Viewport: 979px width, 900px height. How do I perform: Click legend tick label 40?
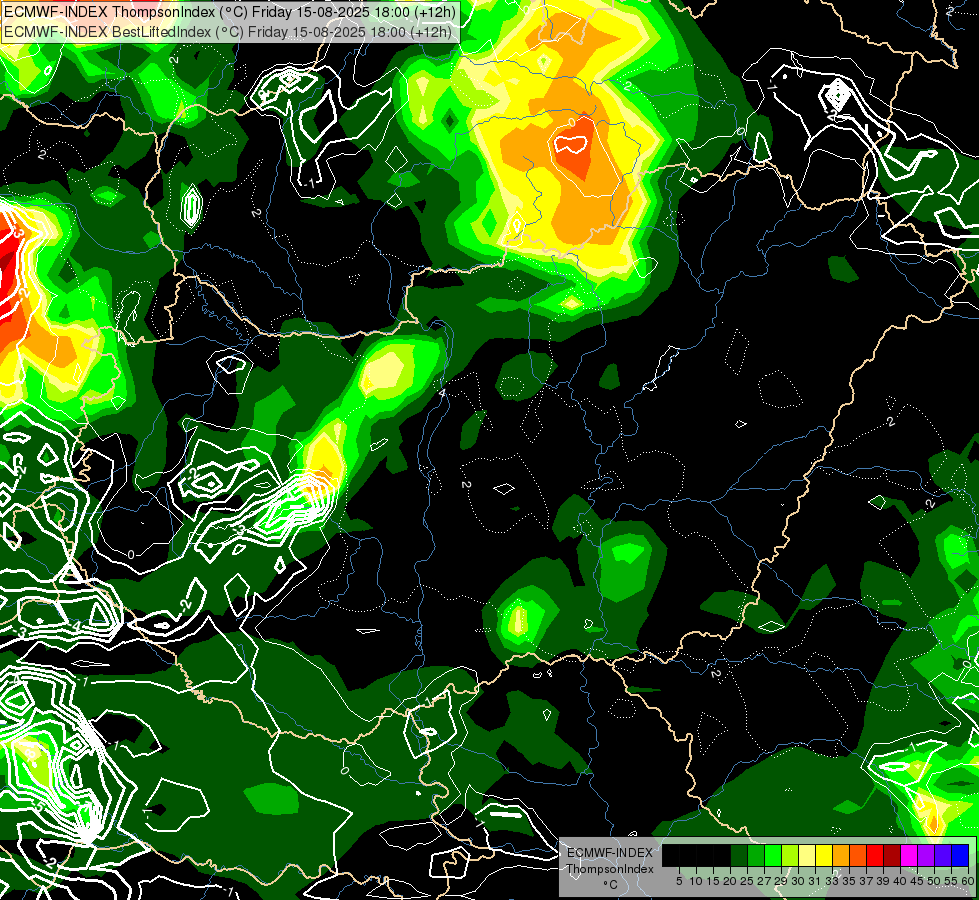[900, 881]
